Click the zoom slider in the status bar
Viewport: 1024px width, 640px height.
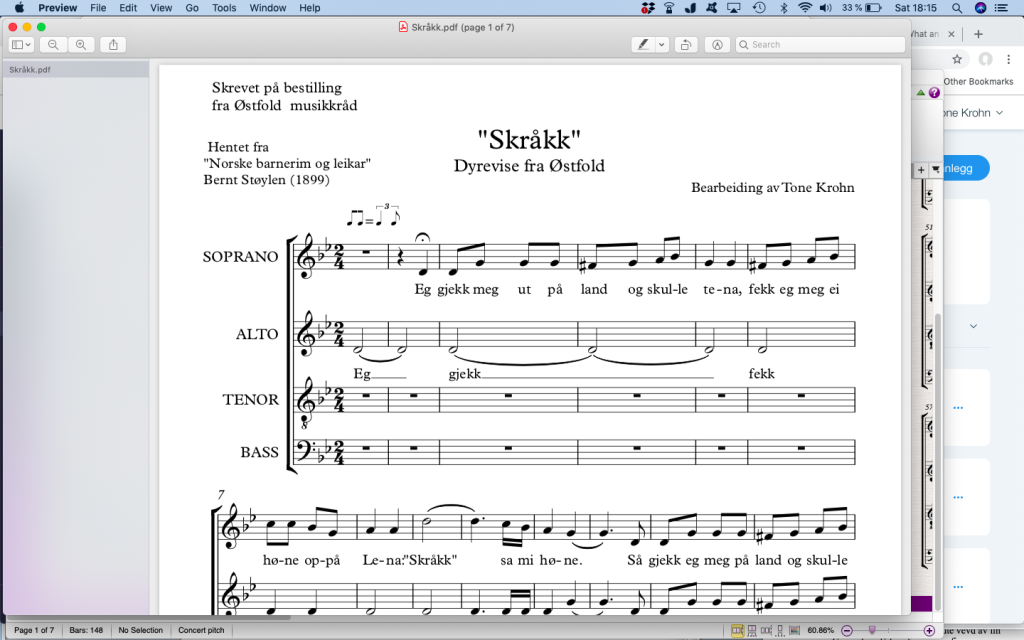(x=888, y=630)
